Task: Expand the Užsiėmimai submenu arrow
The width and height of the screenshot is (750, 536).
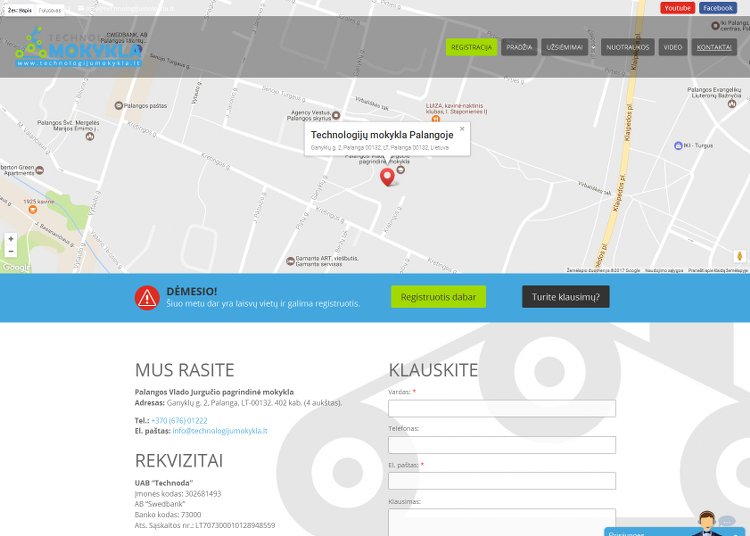Action: (594, 47)
